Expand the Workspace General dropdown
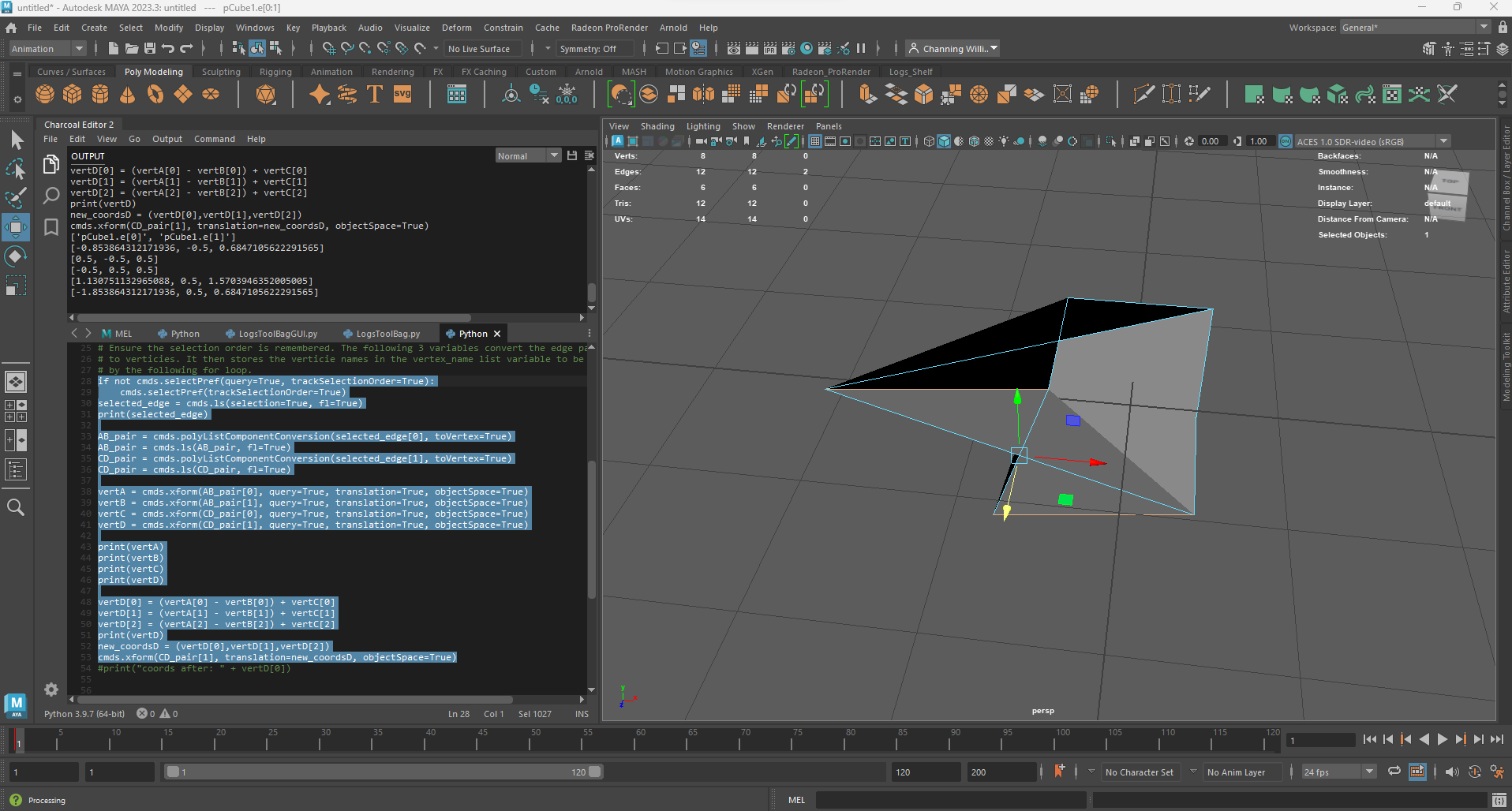This screenshot has height=811, width=1512. point(1414,28)
